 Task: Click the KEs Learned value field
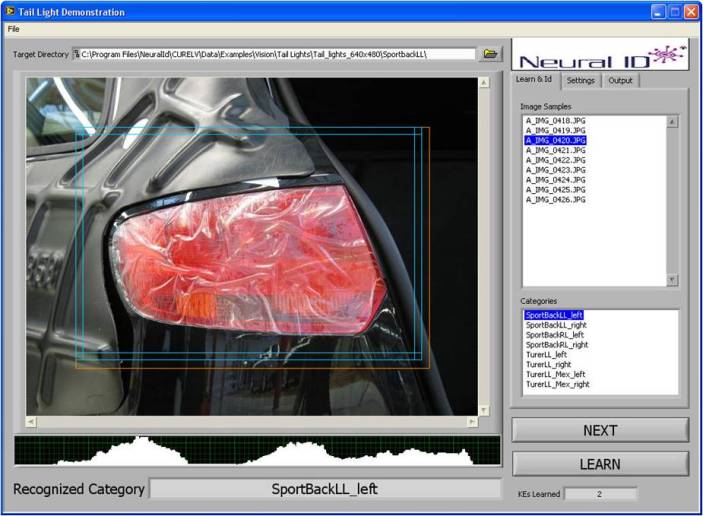(600, 494)
